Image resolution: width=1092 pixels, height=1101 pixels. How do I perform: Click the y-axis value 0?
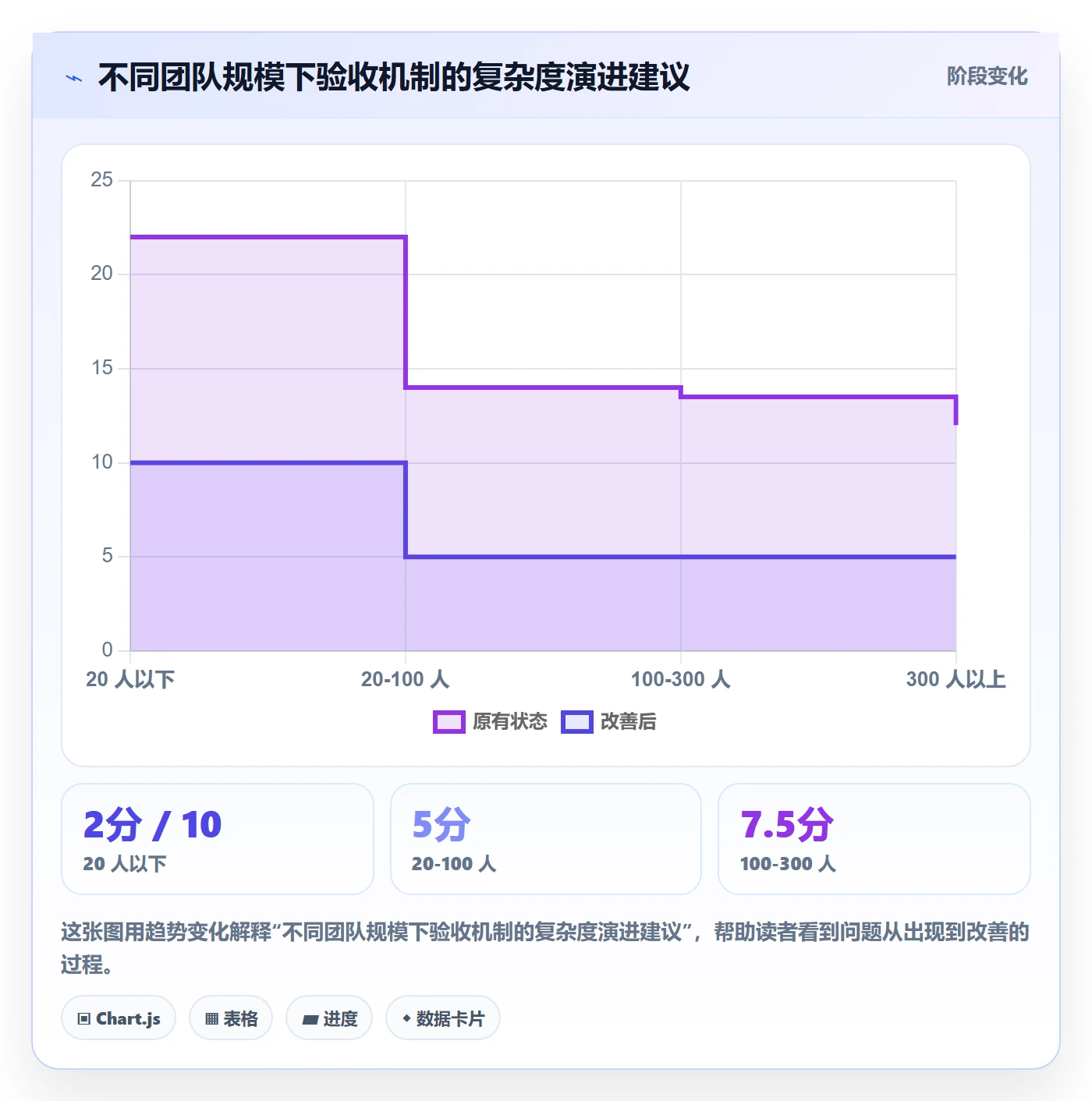(x=107, y=650)
